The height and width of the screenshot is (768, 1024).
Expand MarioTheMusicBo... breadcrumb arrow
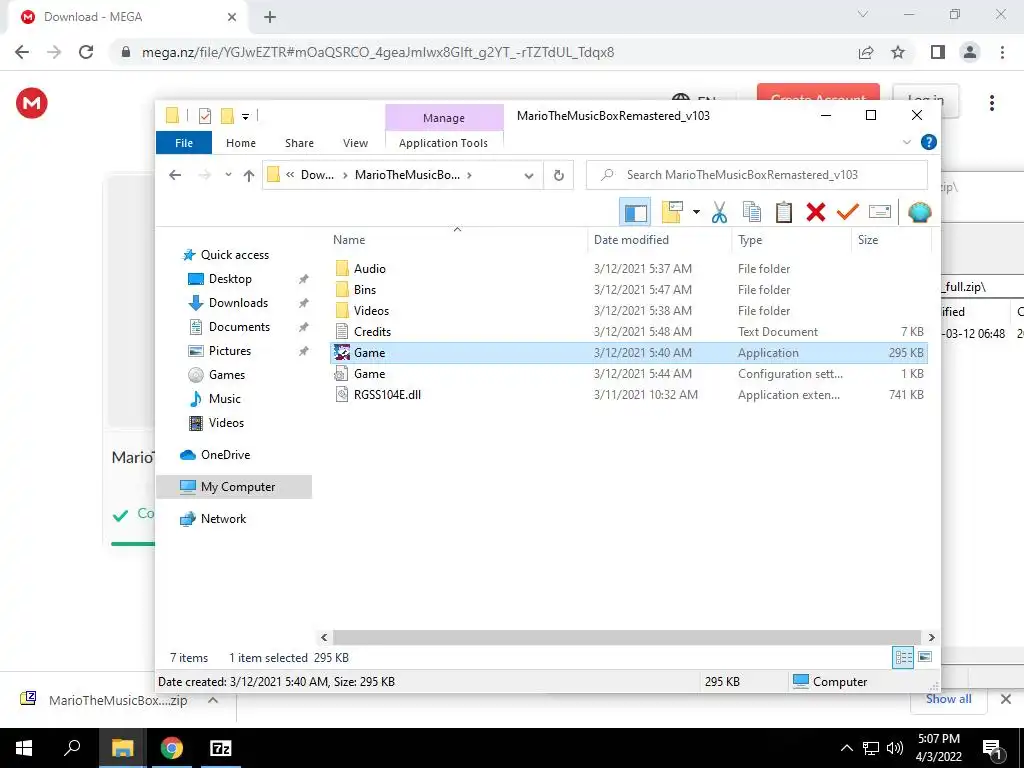click(470, 175)
